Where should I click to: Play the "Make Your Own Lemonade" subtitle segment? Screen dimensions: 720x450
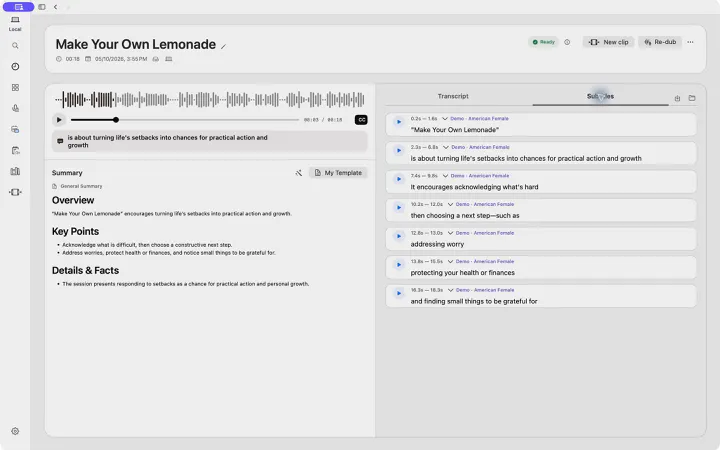(x=399, y=122)
